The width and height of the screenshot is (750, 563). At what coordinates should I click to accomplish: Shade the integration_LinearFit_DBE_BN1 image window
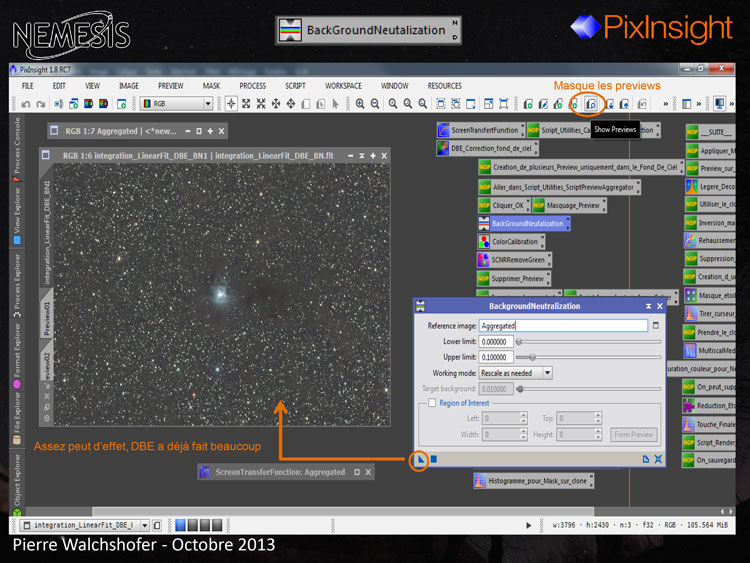(362, 156)
